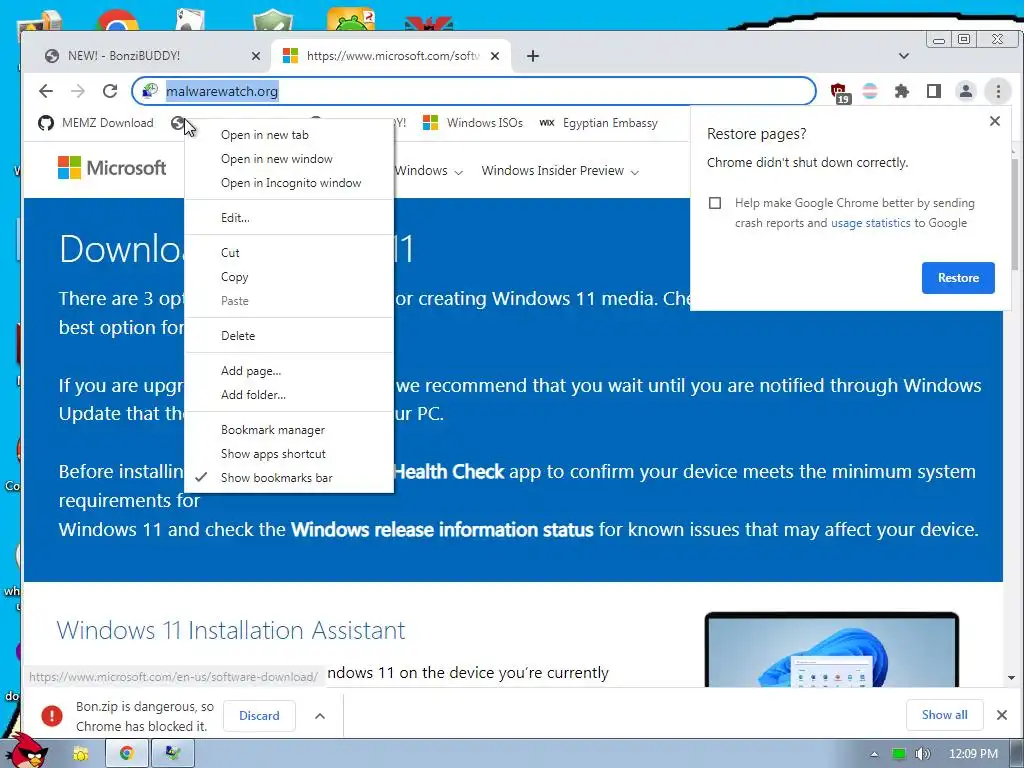Open the Chrome profile avatar
1024x768 pixels.
[965, 91]
